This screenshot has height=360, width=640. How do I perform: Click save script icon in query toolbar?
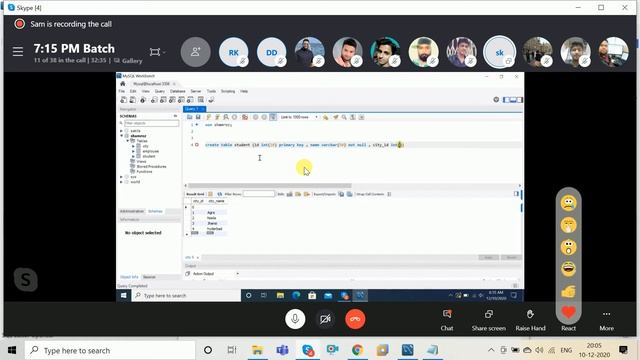tap(198, 117)
